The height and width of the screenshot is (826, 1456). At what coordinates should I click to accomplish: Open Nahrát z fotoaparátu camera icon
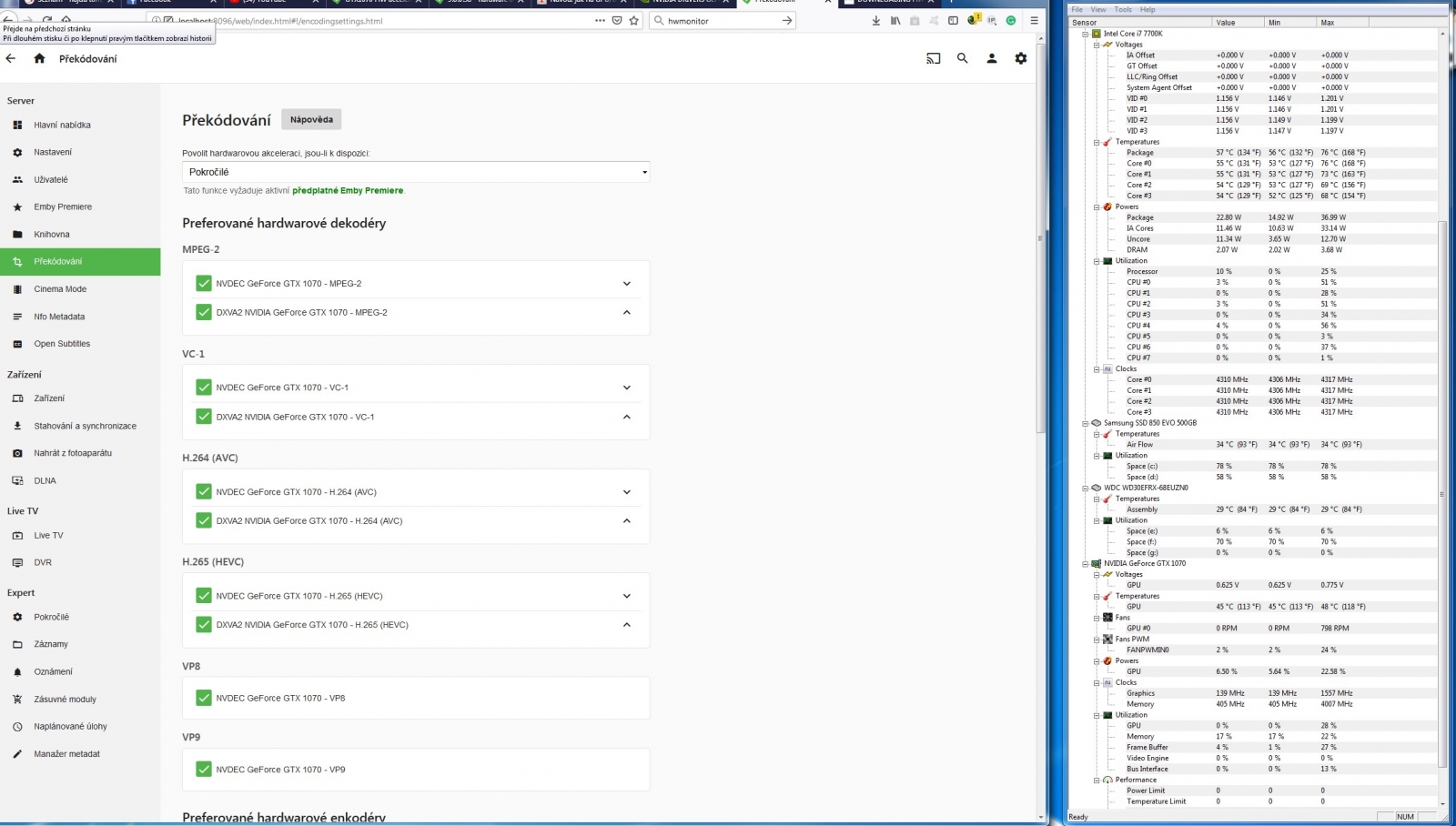click(17, 453)
